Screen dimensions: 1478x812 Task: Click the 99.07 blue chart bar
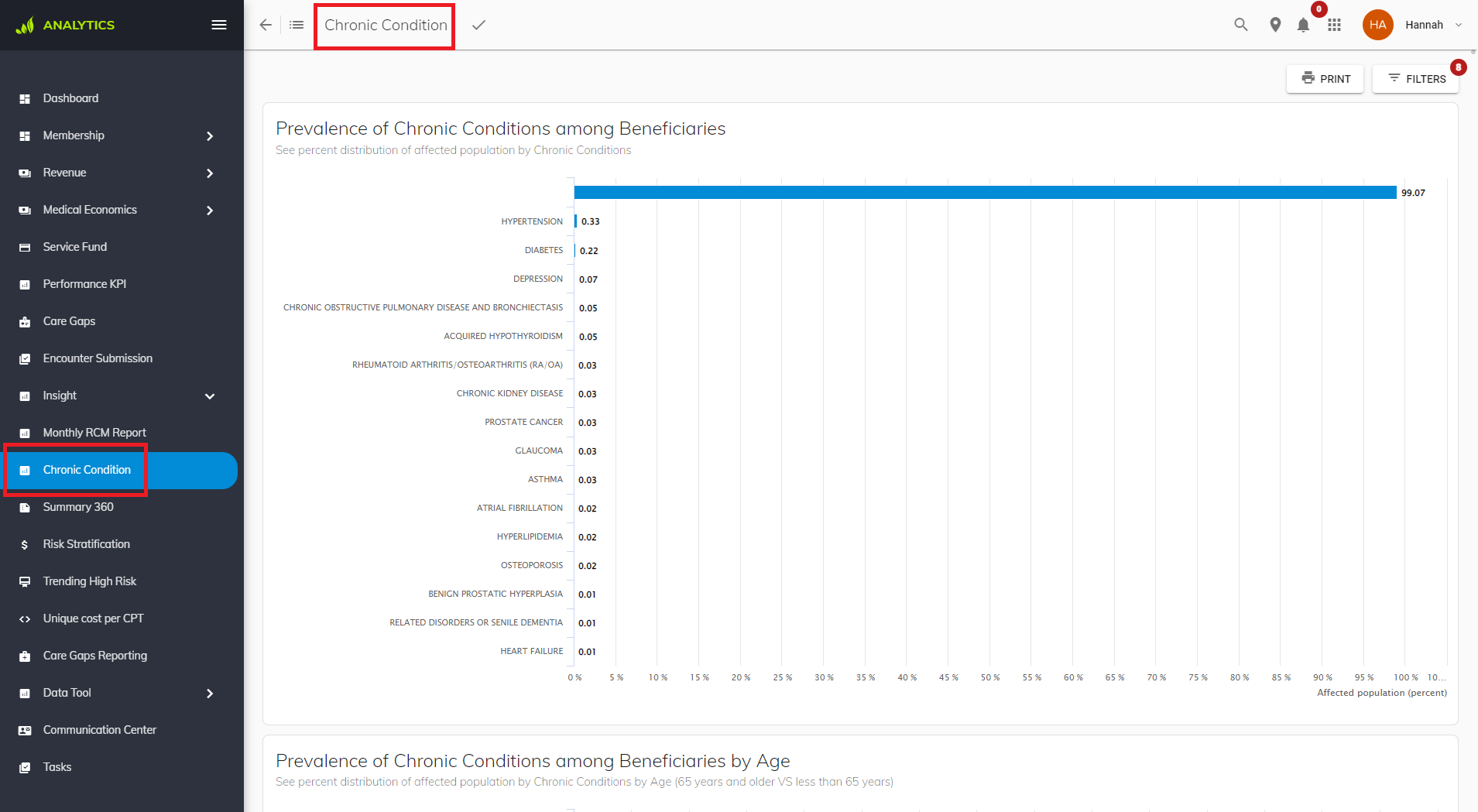coord(985,192)
